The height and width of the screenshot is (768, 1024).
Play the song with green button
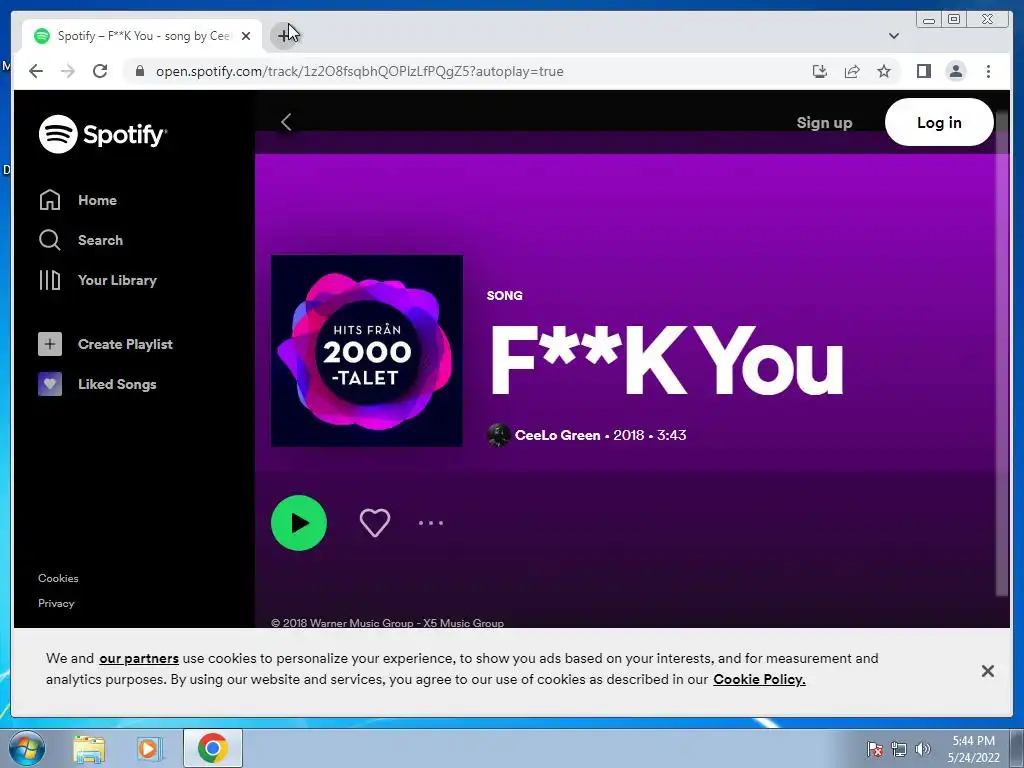point(299,522)
